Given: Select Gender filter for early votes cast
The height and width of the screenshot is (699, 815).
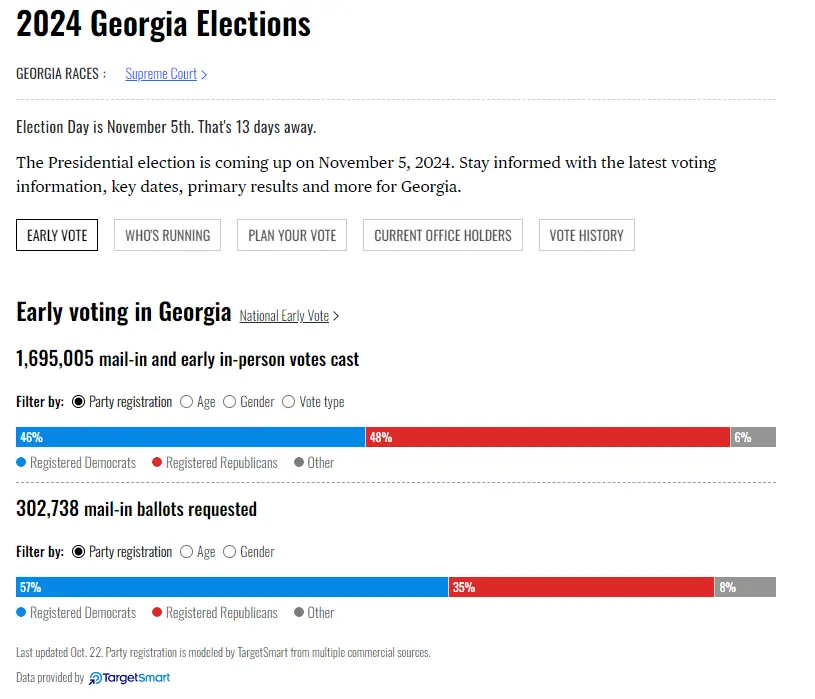Looking at the screenshot, I should coord(230,402).
